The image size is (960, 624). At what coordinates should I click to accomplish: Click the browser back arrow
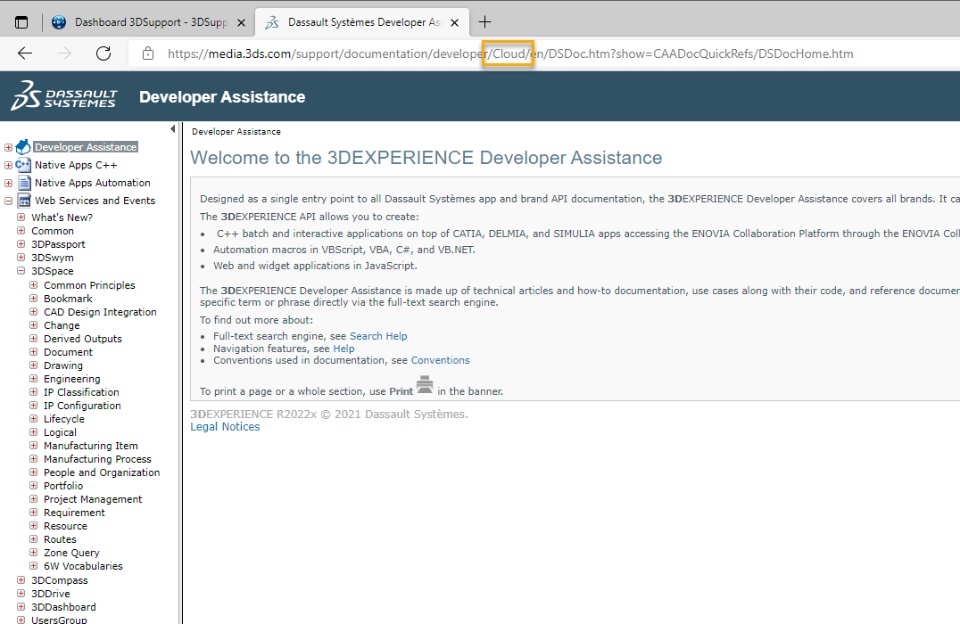[25, 53]
